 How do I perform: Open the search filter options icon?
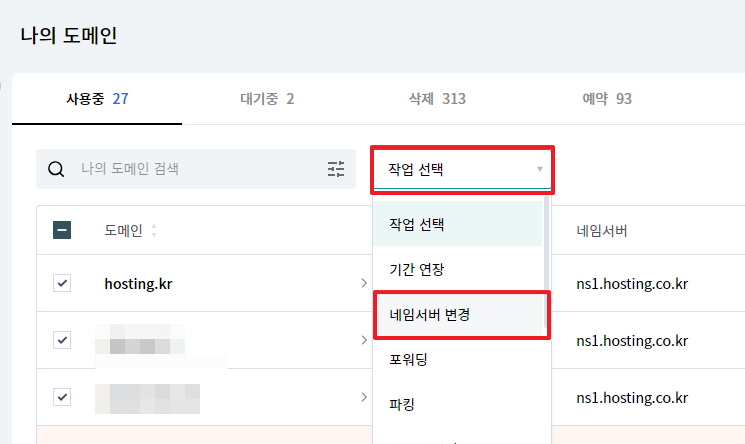tap(336, 169)
